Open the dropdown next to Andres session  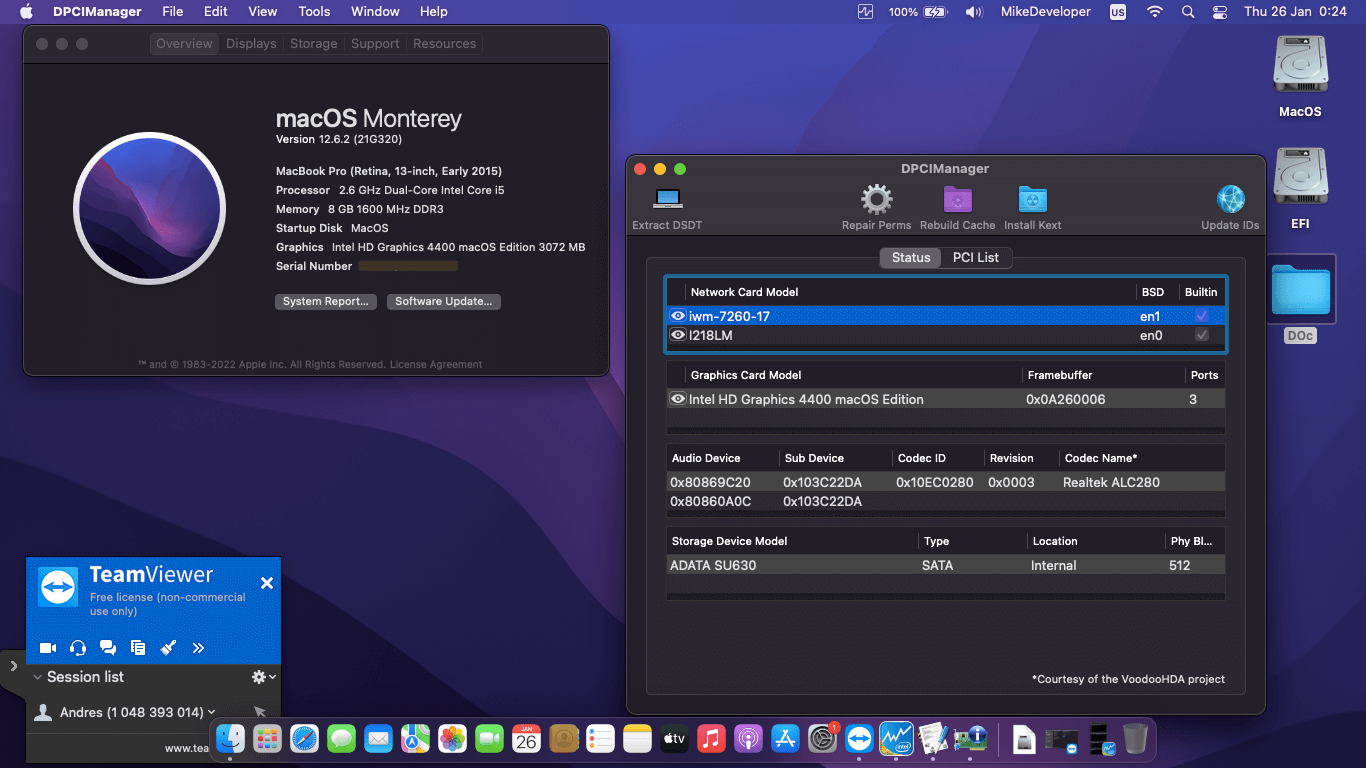211,713
